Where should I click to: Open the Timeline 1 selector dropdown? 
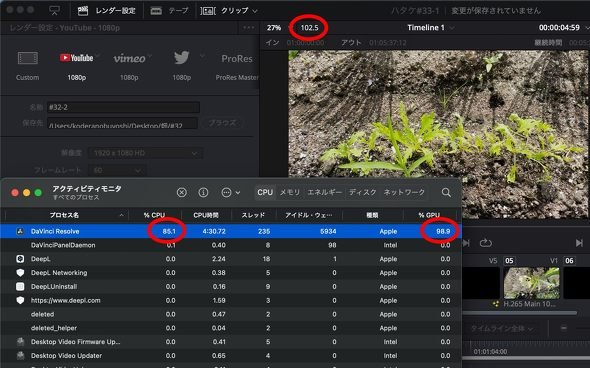point(430,27)
